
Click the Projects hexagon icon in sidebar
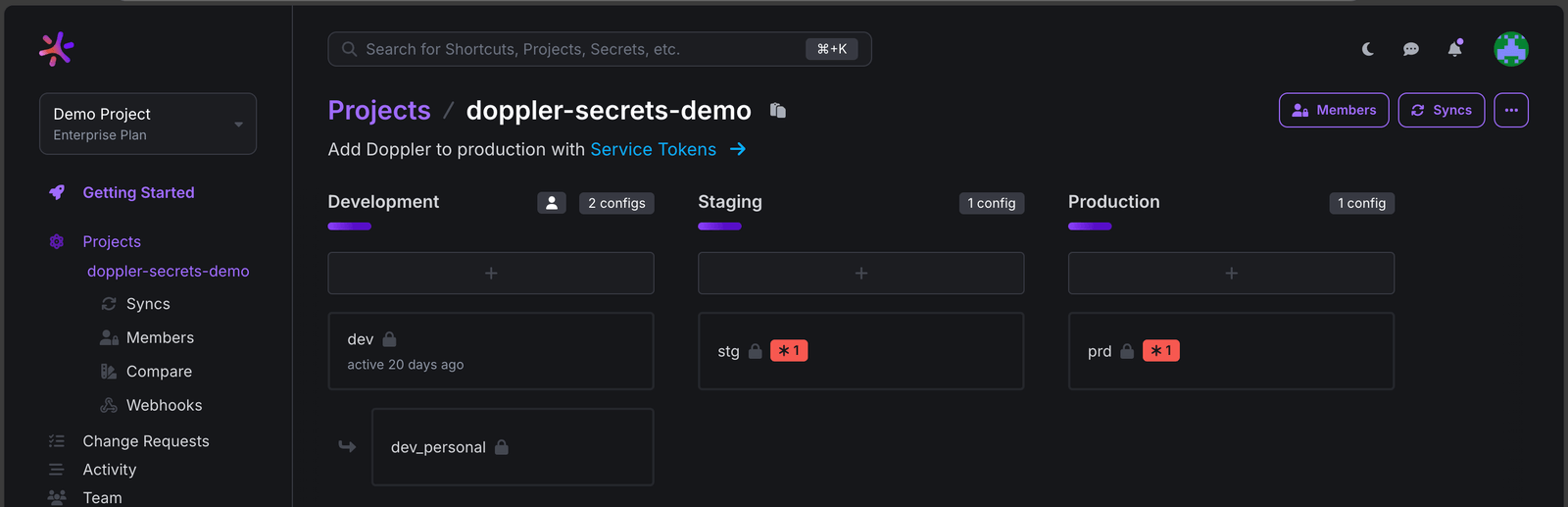(x=57, y=241)
